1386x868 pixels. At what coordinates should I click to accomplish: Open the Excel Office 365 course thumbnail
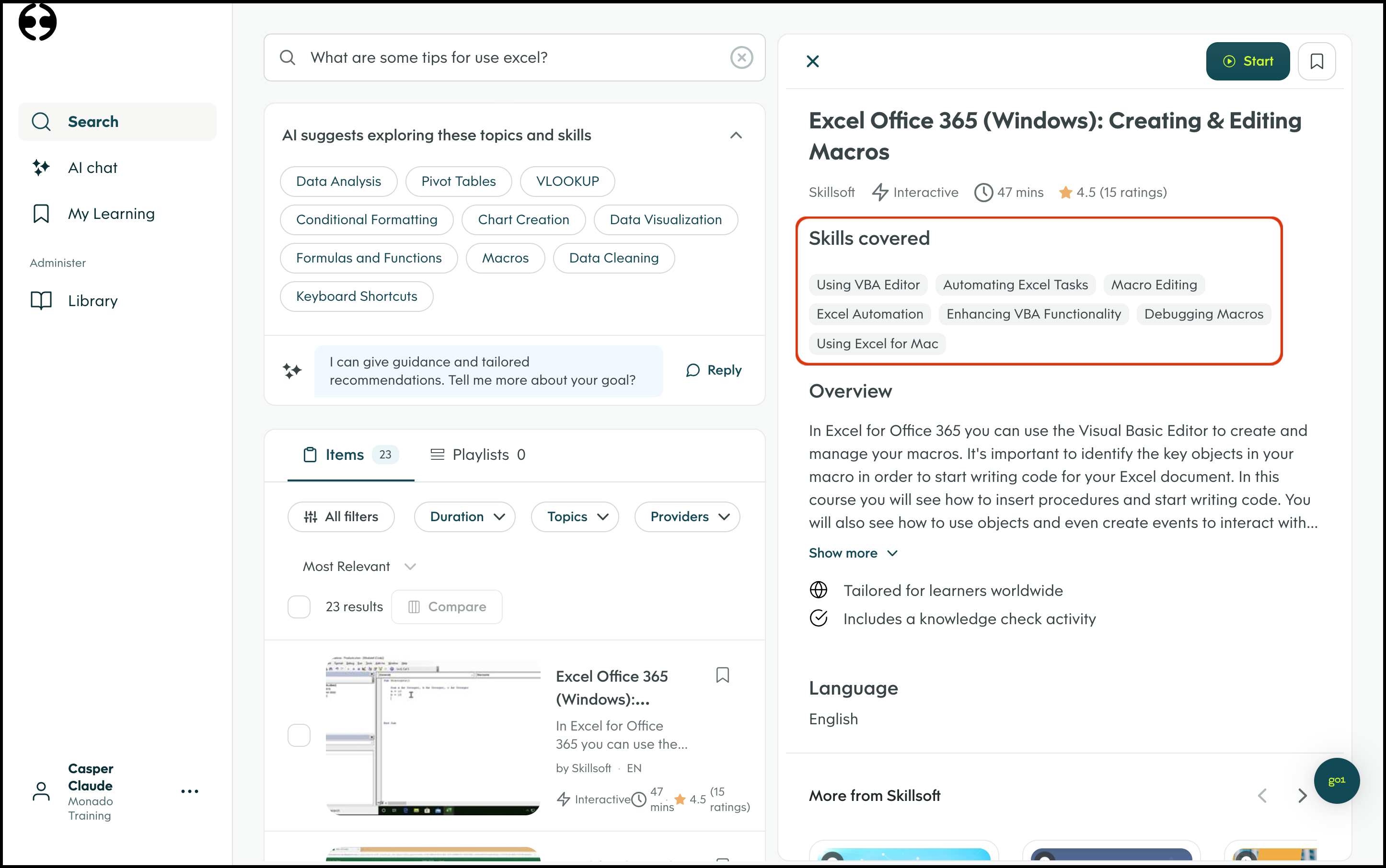[x=432, y=735]
